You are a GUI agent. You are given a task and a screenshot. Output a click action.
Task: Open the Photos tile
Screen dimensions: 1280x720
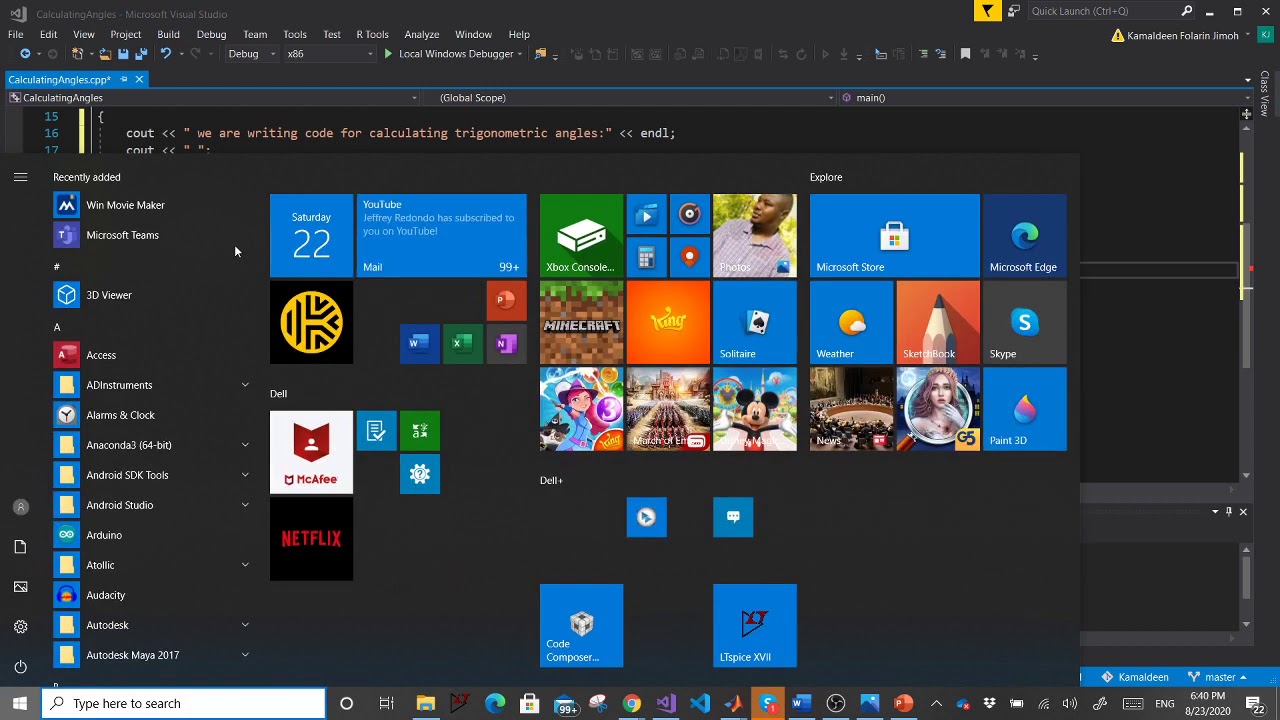point(755,235)
